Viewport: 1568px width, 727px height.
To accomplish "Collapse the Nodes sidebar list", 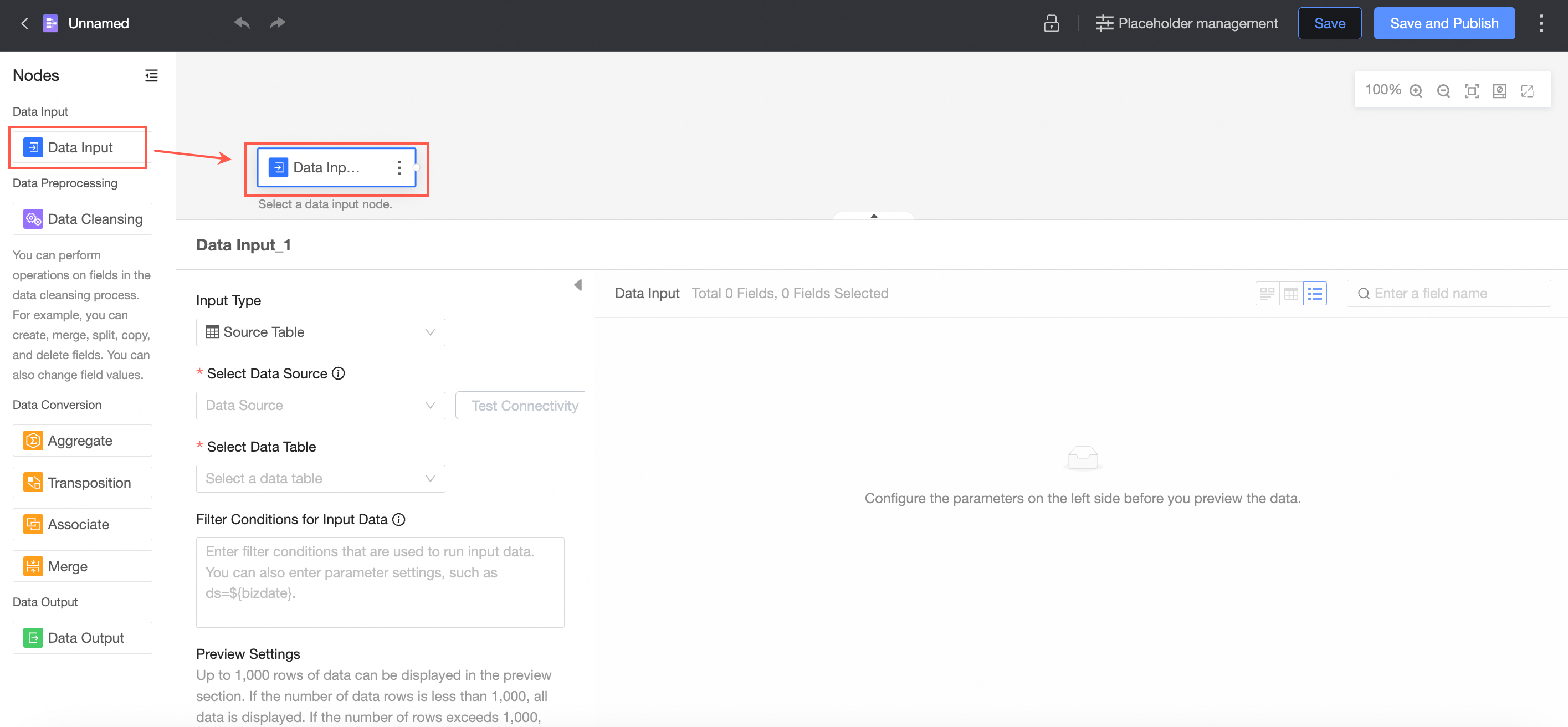I will pos(151,75).
